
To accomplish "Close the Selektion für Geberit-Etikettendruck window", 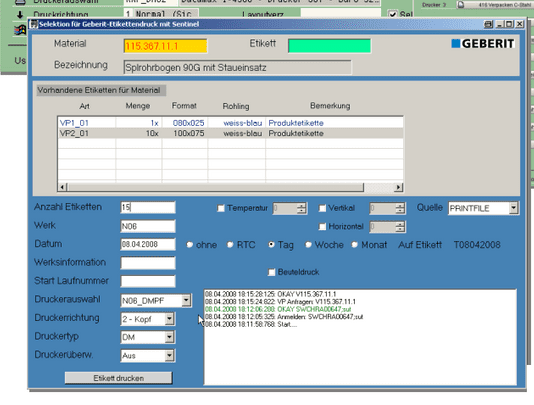I will [x=519, y=24].
